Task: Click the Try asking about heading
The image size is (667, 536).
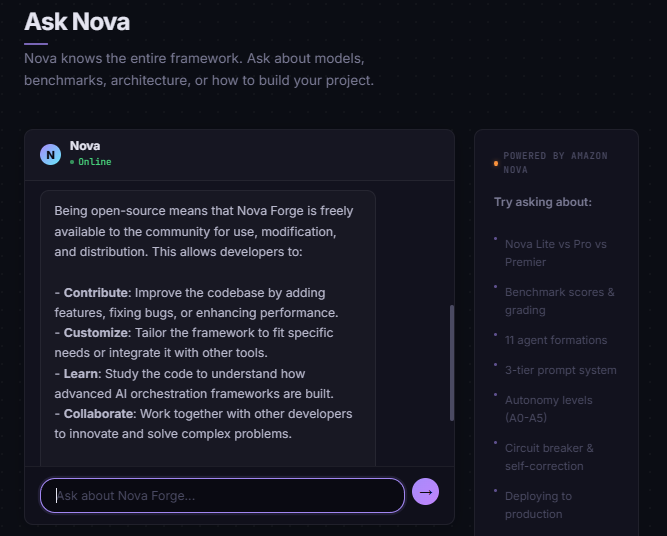Action: click(x=543, y=202)
